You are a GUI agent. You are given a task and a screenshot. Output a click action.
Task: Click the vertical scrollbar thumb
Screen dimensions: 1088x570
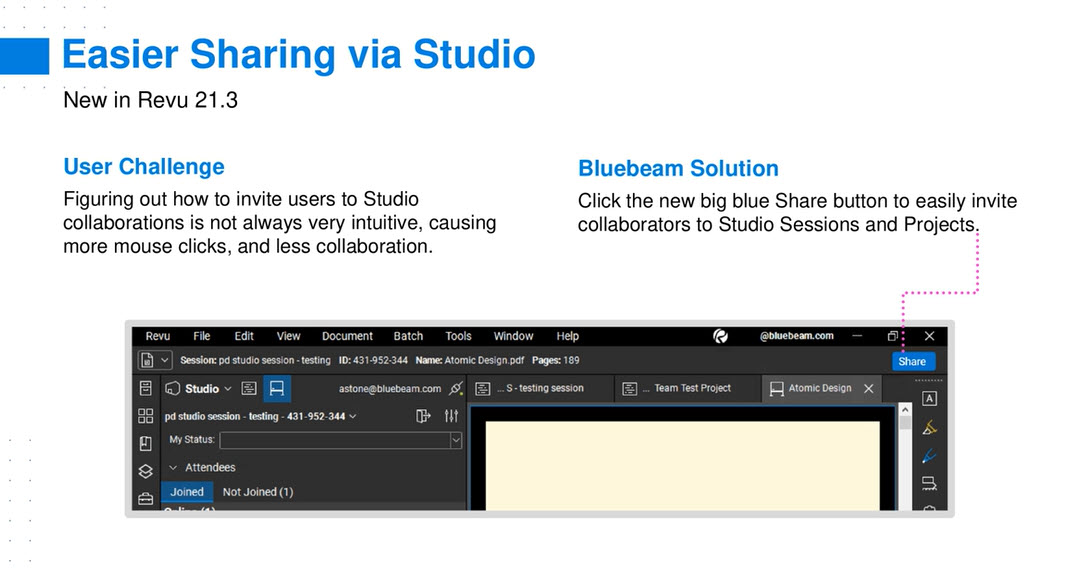pyautogui.click(x=905, y=423)
